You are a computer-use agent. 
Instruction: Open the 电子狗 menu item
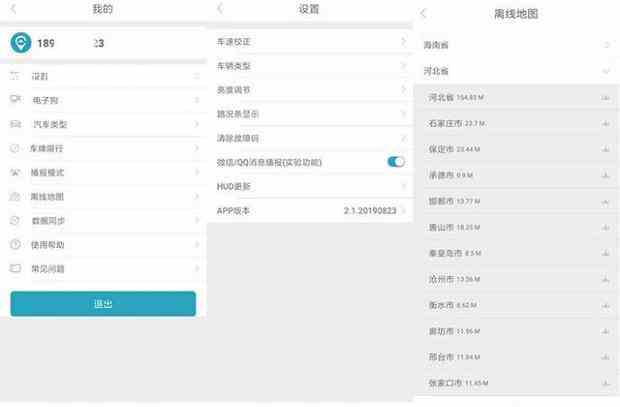[103, 100]
